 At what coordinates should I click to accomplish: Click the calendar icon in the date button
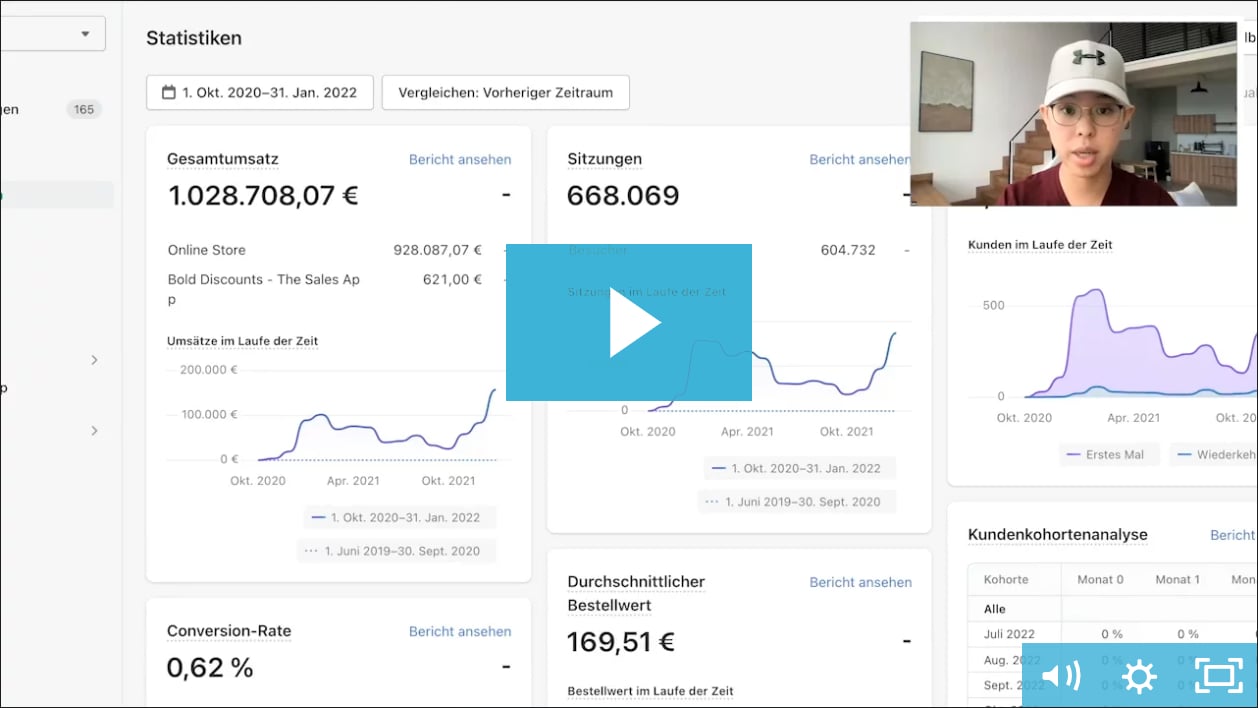click(x=168, y=92)
